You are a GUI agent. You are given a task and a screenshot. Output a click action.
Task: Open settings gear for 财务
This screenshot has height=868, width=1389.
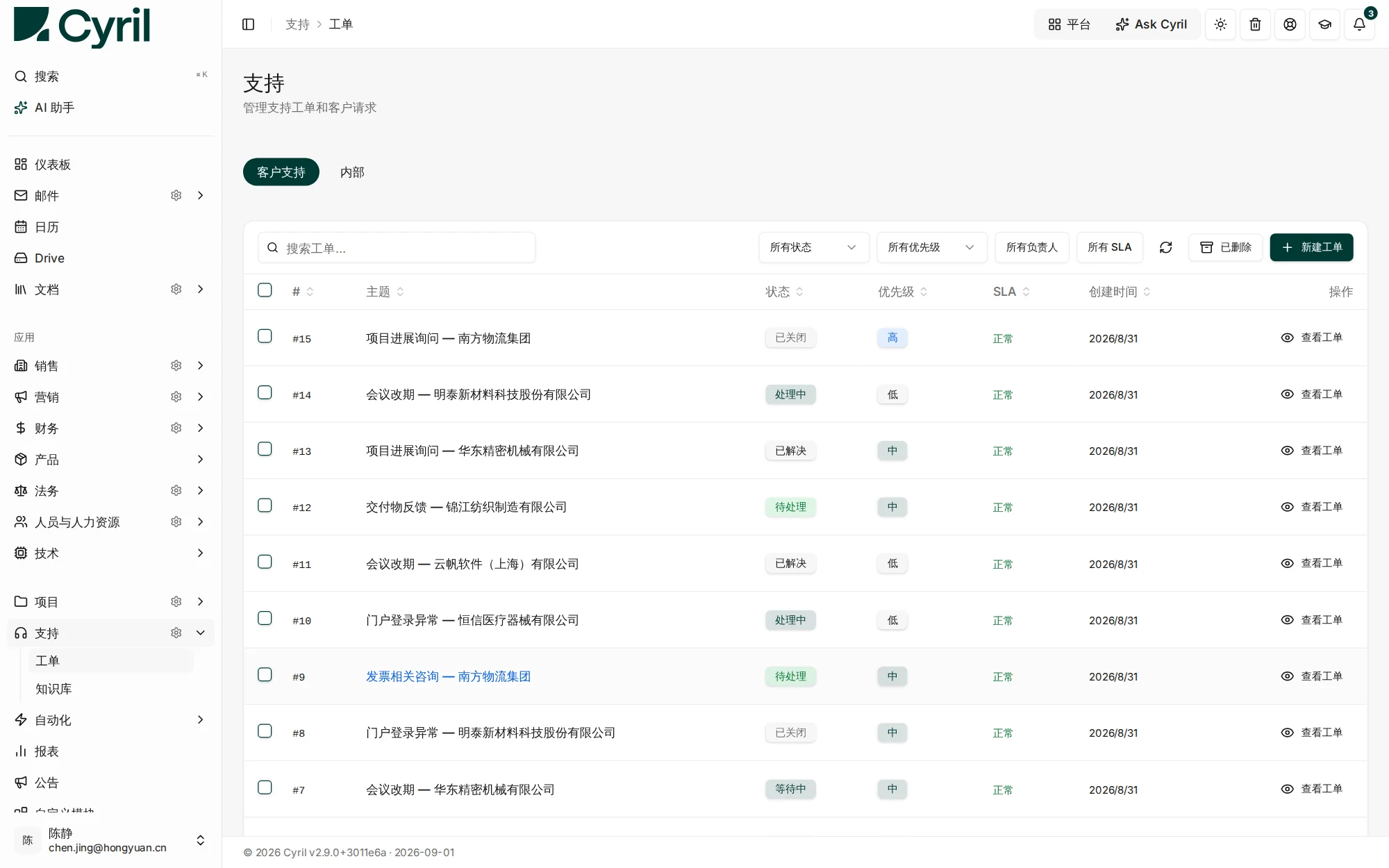(176, 428)
